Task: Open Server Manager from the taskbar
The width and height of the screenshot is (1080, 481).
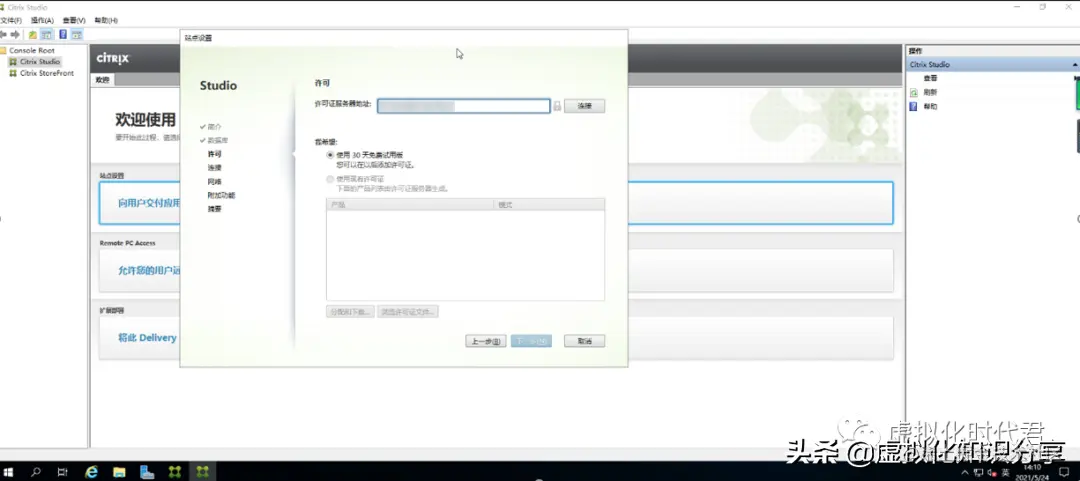Action: point(147,472)
